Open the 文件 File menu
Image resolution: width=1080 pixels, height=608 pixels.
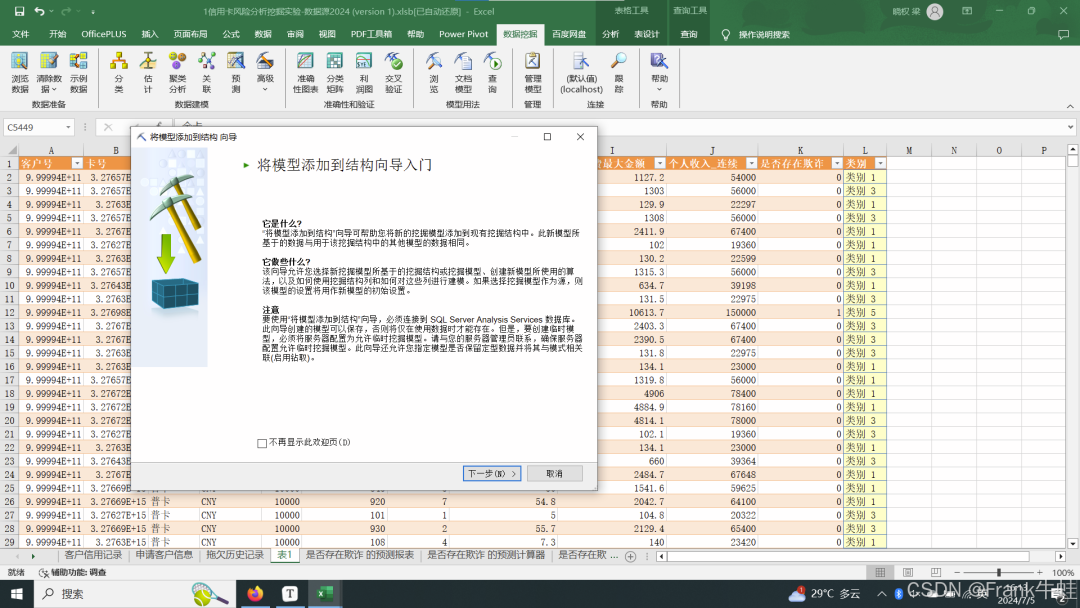21,34
